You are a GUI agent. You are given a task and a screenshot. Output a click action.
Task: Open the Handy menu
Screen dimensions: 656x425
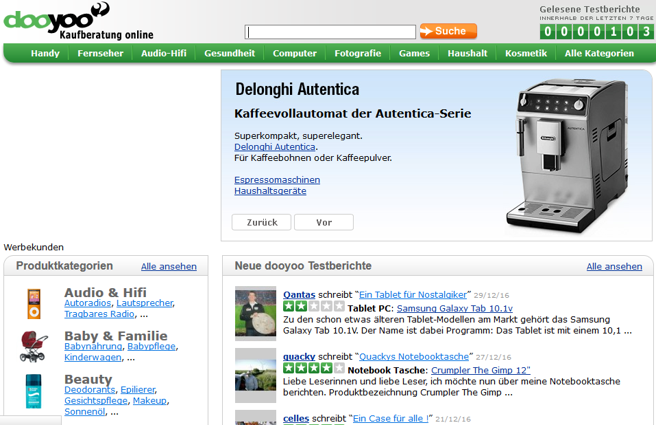coord(45,54)
